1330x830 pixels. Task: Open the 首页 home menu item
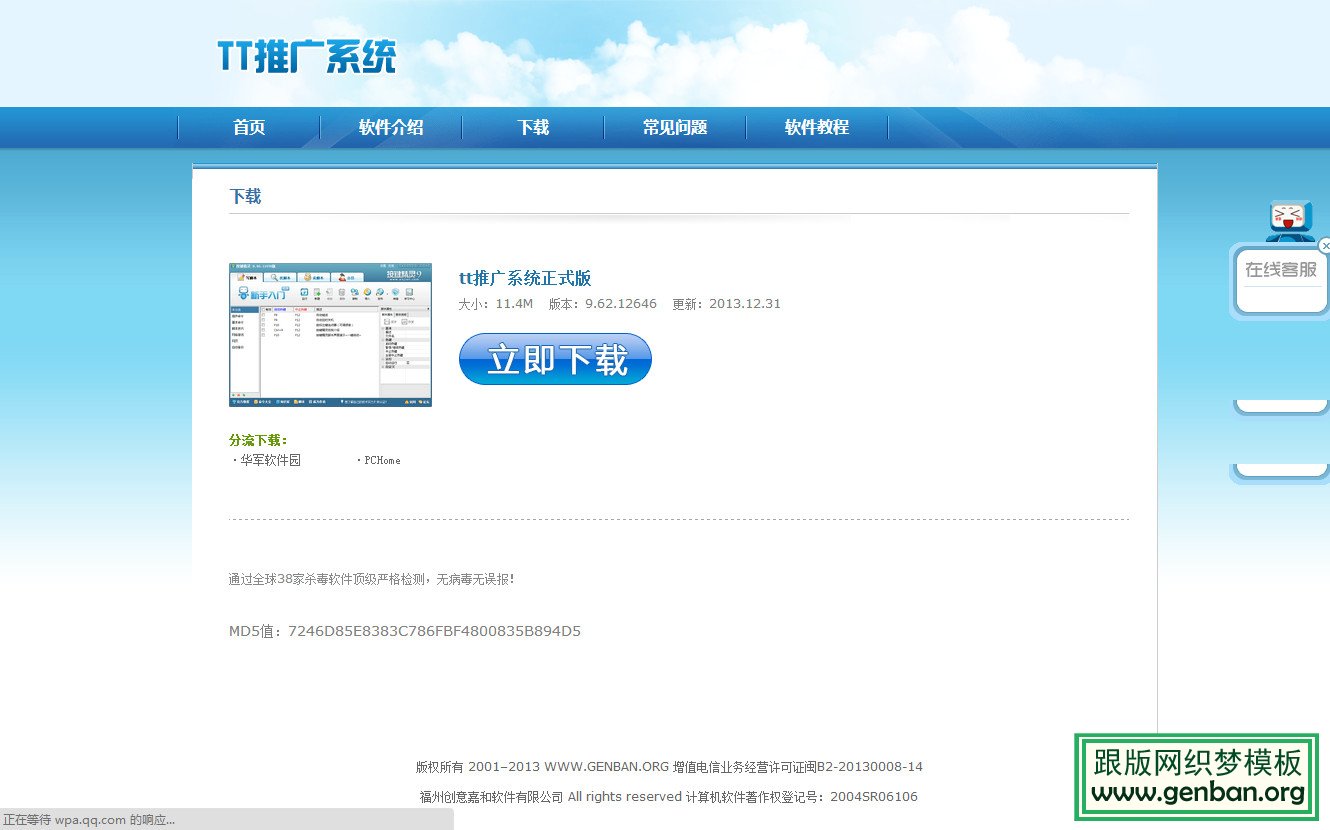tap(247, 127)
